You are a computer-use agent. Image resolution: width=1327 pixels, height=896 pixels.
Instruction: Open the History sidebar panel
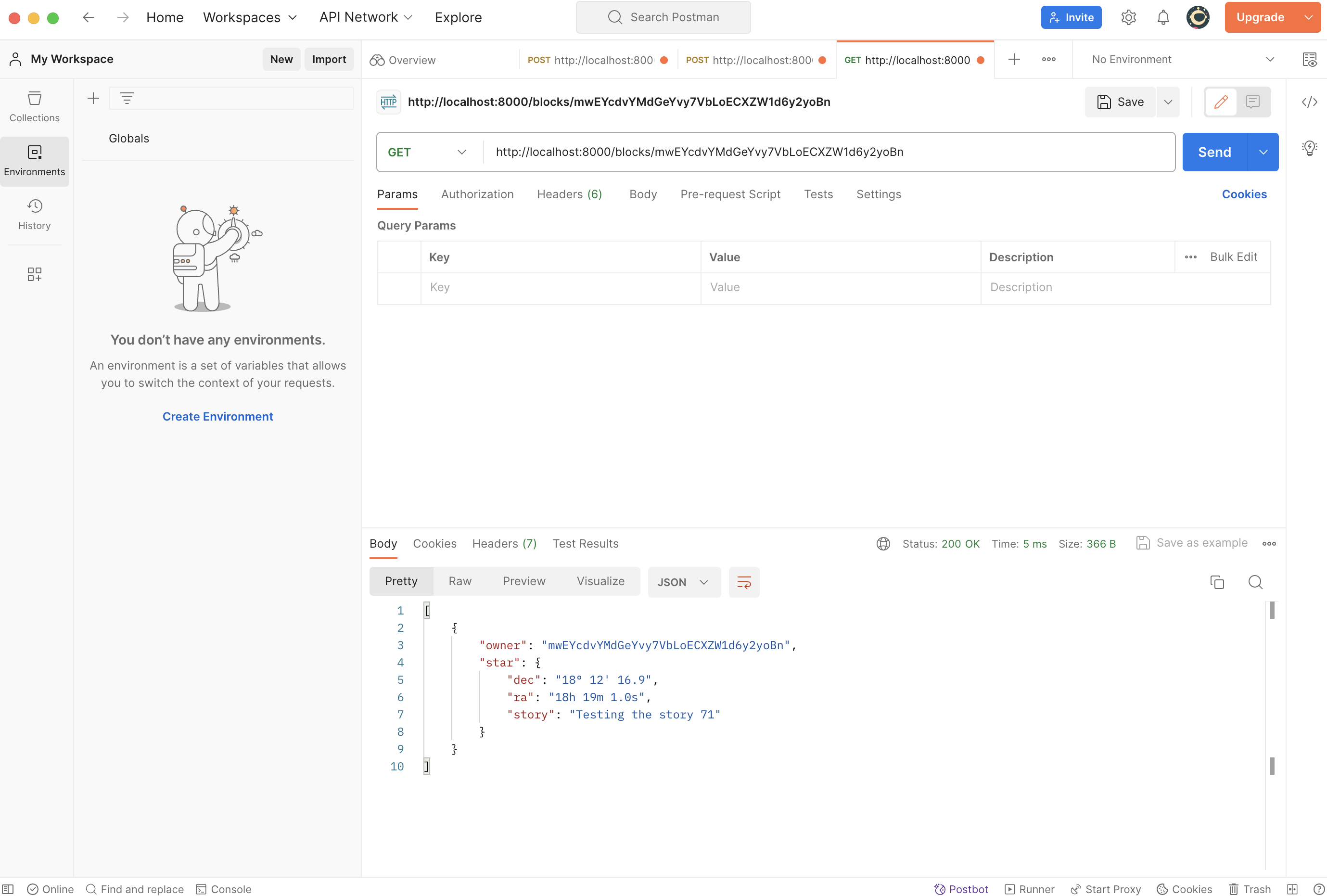34,214
